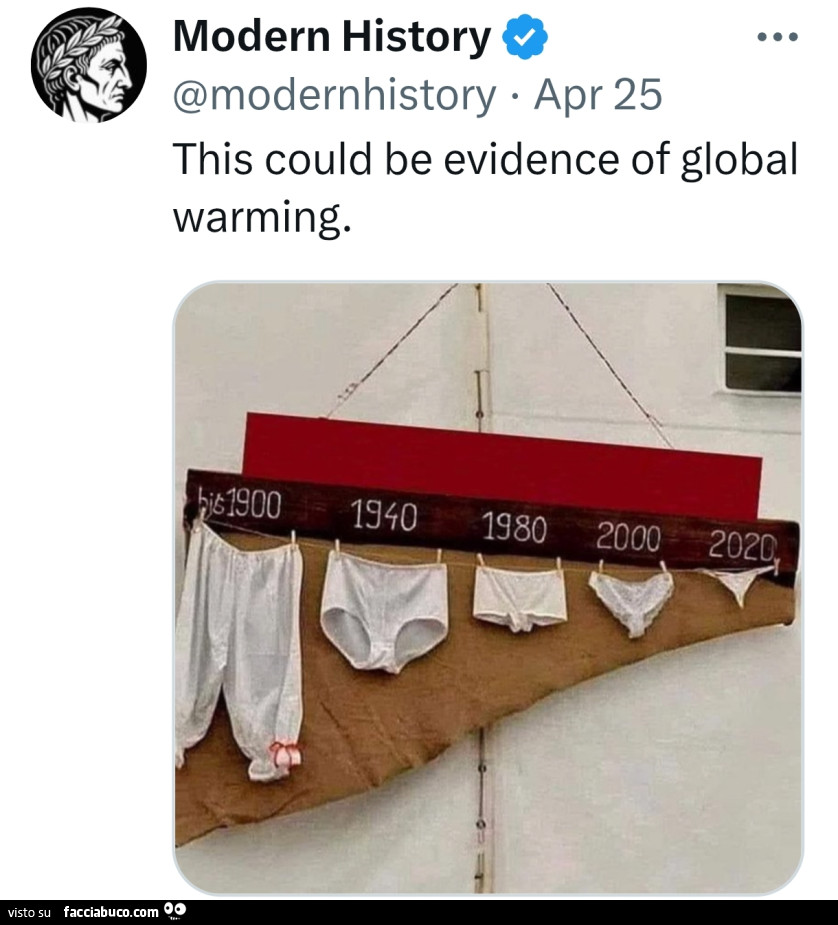838x925 pixels.
Task: Click the pink bow on the bloomers
Action: pos(285,752)
